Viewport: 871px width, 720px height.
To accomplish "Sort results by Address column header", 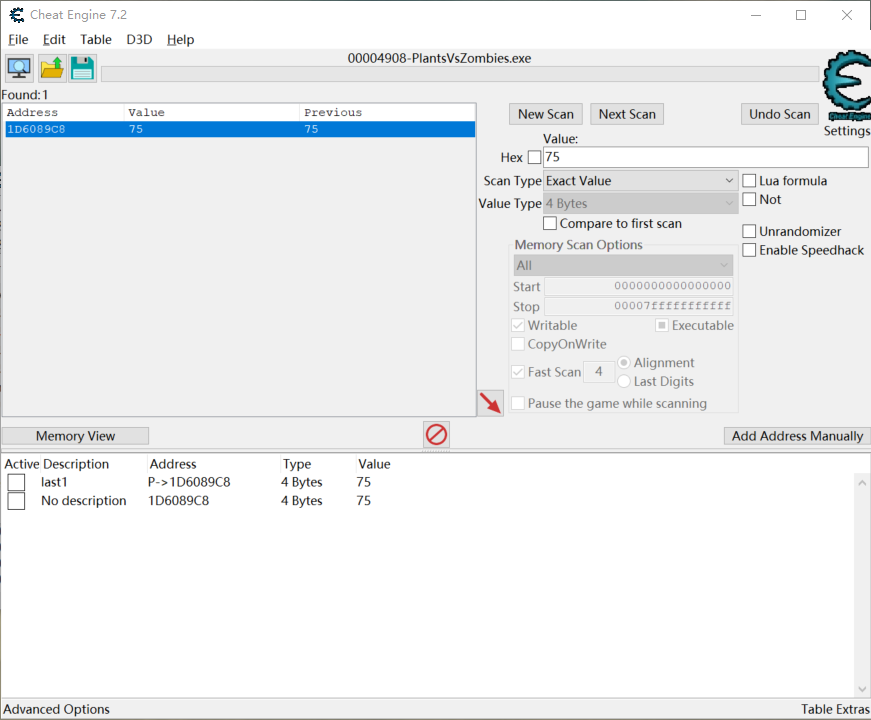I will click(x=64, y=112).
